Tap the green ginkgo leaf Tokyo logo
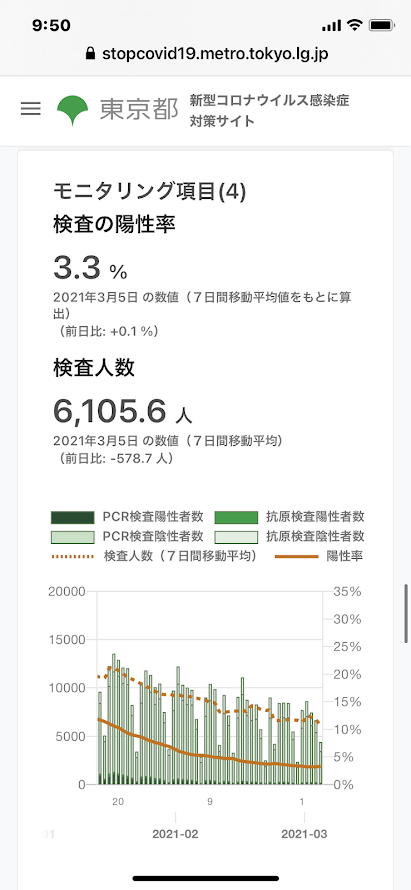Image resolution: width=411 pixels, height=890 pixels. click(x=73, y=111)
